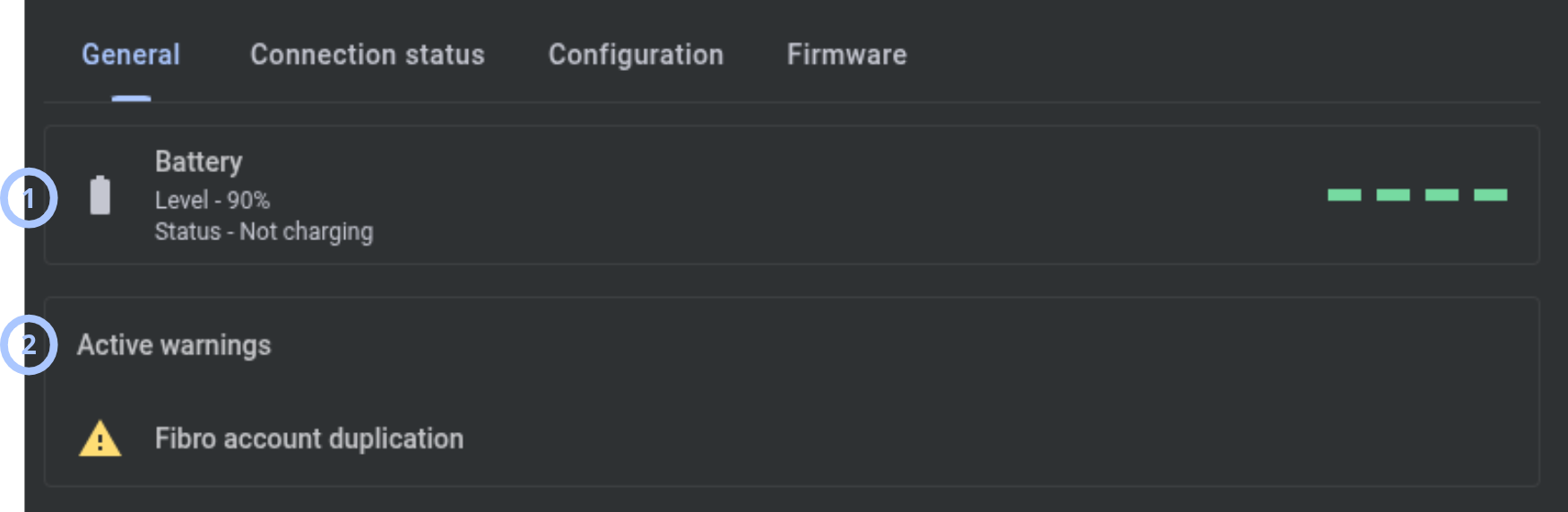Image resolution: width=1568 pixels, height=512 pixels.
Task: Select the leftmost green battery level bar
Action: [1344, 195]
